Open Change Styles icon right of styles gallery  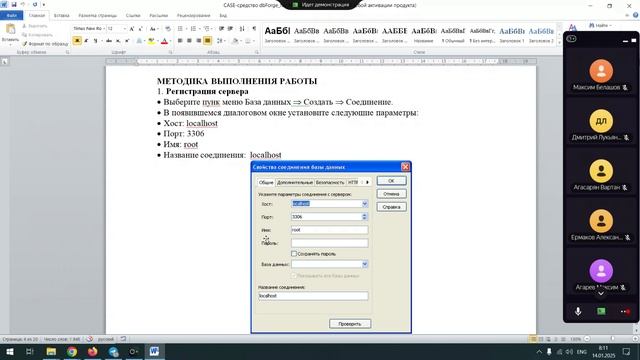click(573, 28)
